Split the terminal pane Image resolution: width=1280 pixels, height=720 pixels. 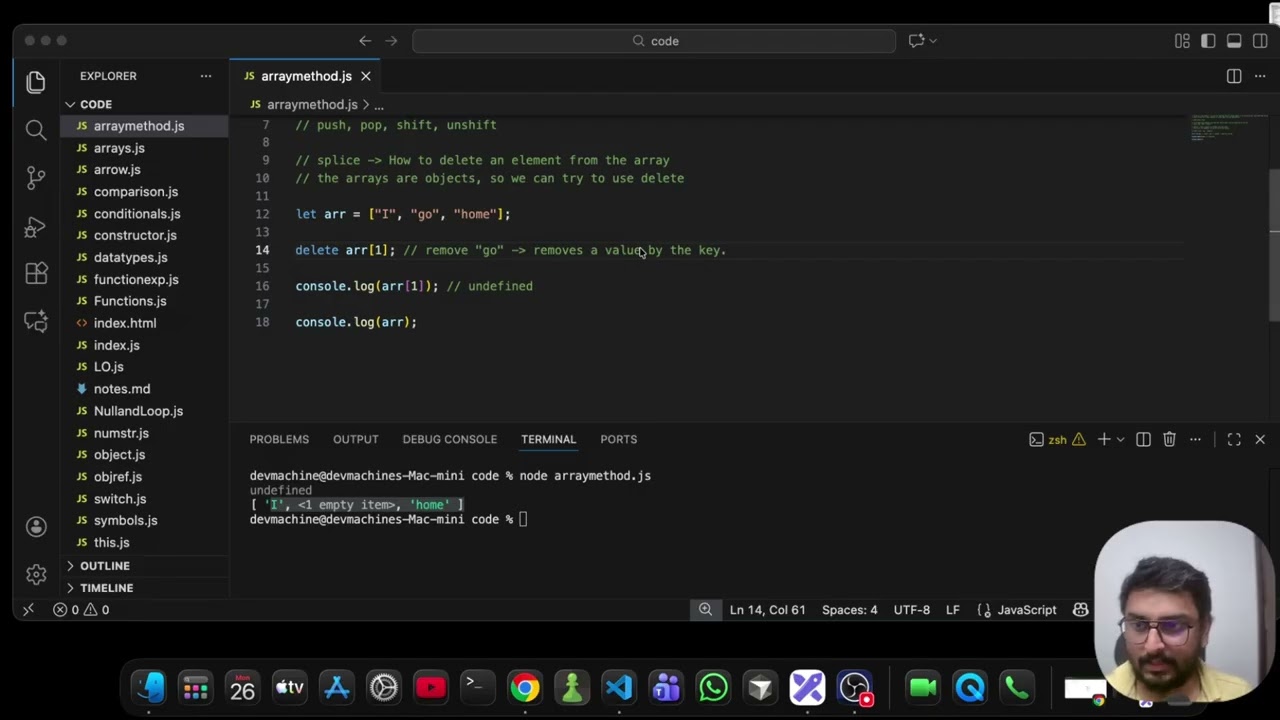point(1143,440)
